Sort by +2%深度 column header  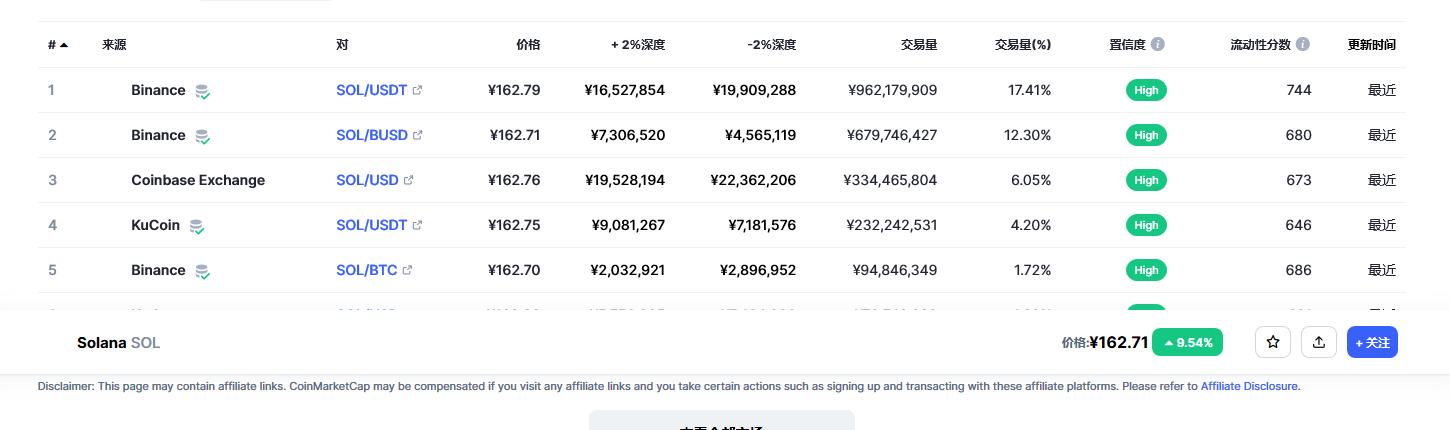point(638,45)
